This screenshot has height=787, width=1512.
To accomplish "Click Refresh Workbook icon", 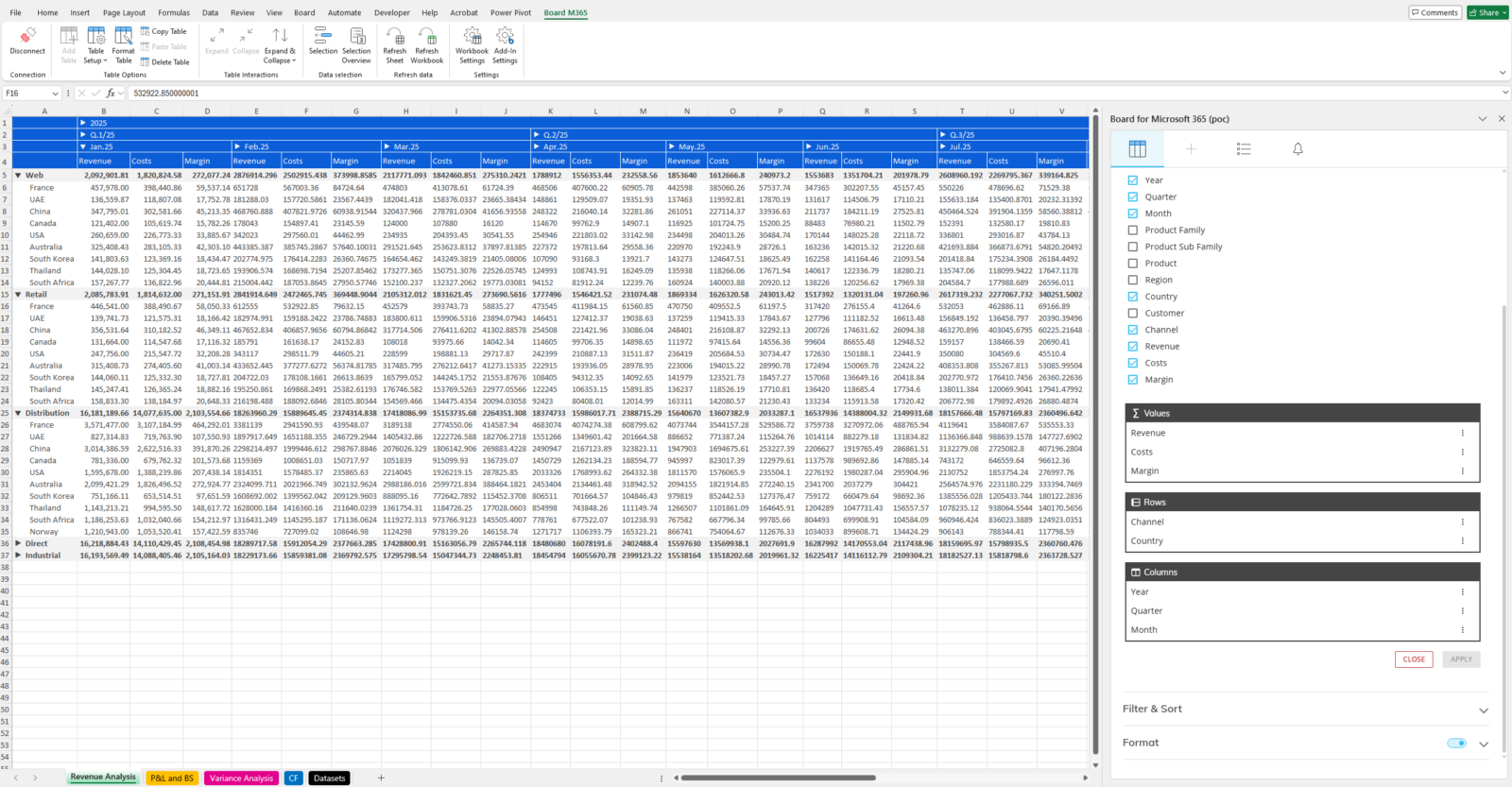I will pos(427,46).
